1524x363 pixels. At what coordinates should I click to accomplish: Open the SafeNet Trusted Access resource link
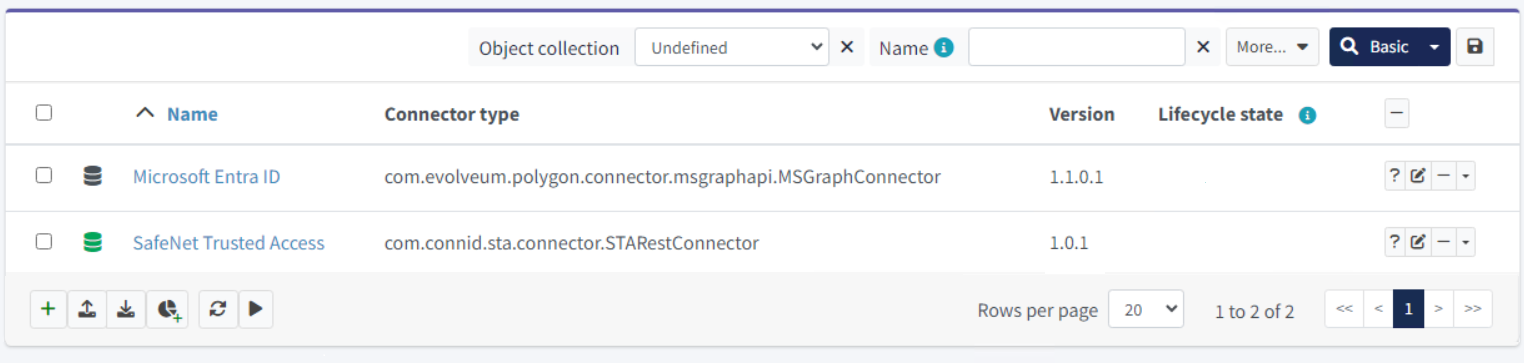click(229, 242)
